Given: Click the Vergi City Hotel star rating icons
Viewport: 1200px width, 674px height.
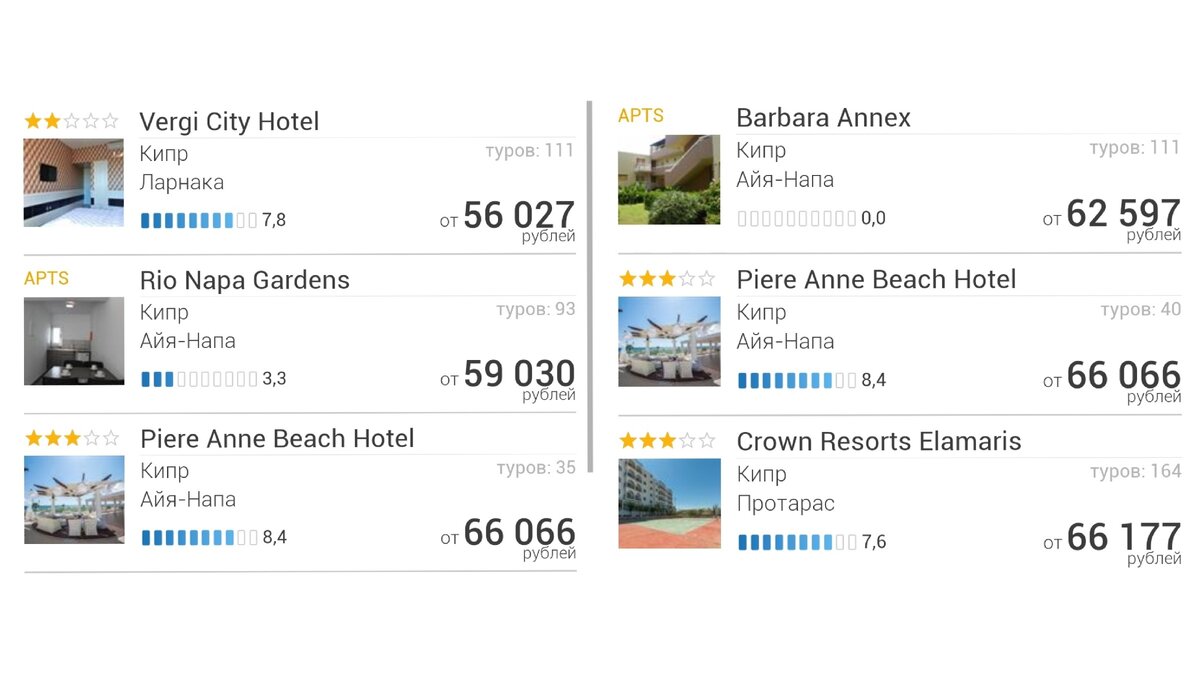Looking at the screenshot, I should click(71, 121).
